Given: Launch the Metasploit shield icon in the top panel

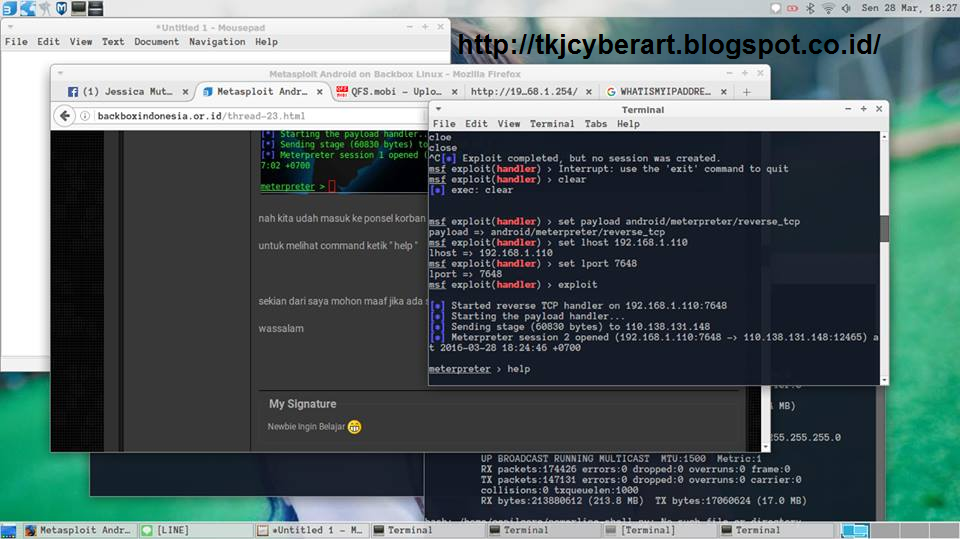Looking at the screenshot, I should [61, 8].
